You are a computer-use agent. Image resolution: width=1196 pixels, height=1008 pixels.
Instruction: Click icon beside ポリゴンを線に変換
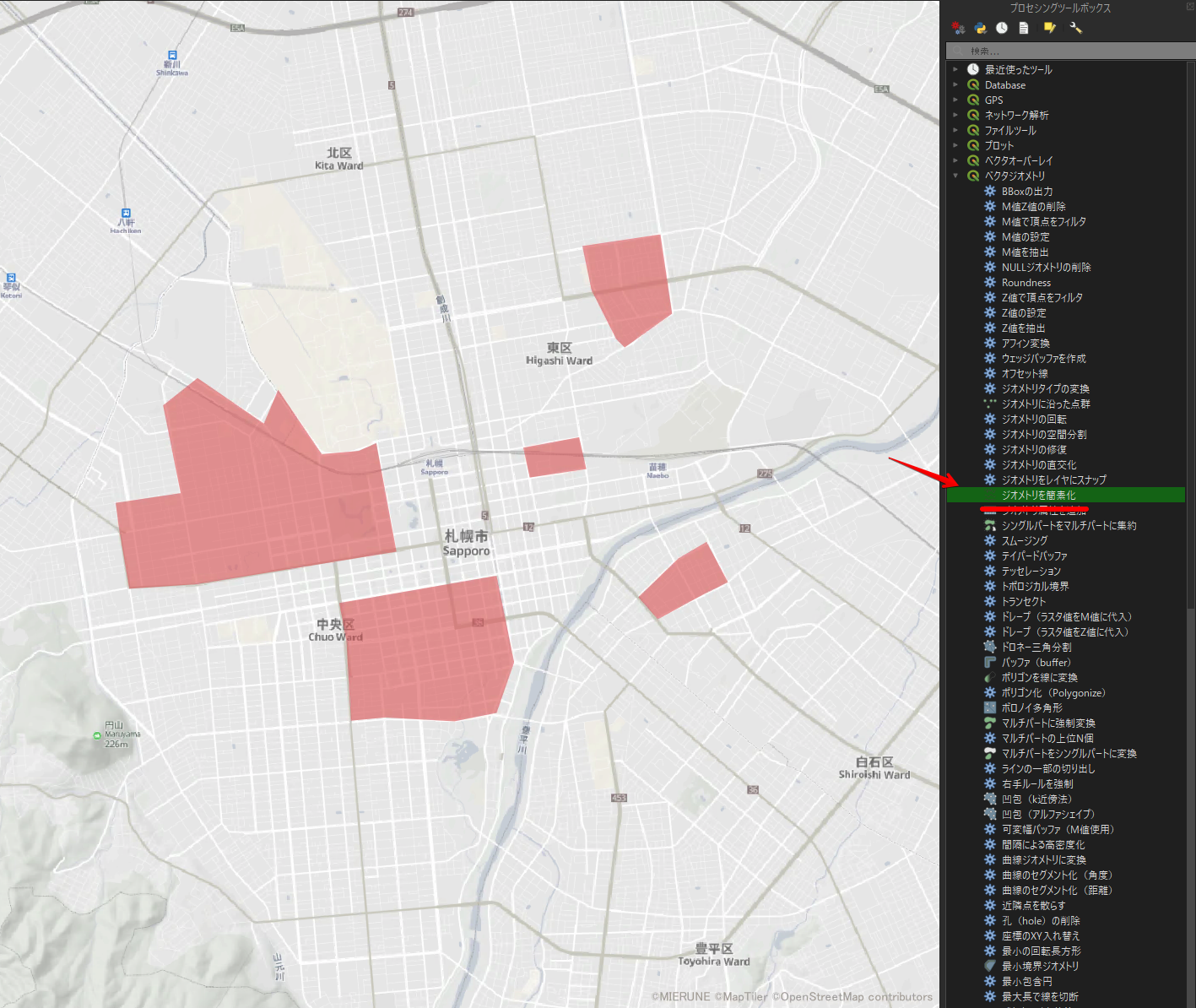(x=990, y=677)
